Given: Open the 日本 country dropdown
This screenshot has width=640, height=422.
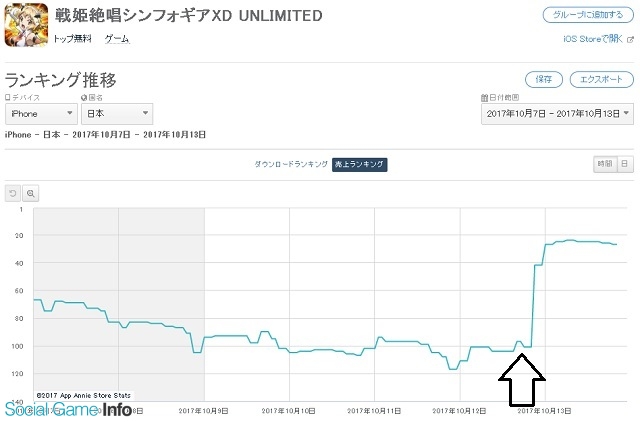Looking at the screenshot, I should tap(117, 114).
